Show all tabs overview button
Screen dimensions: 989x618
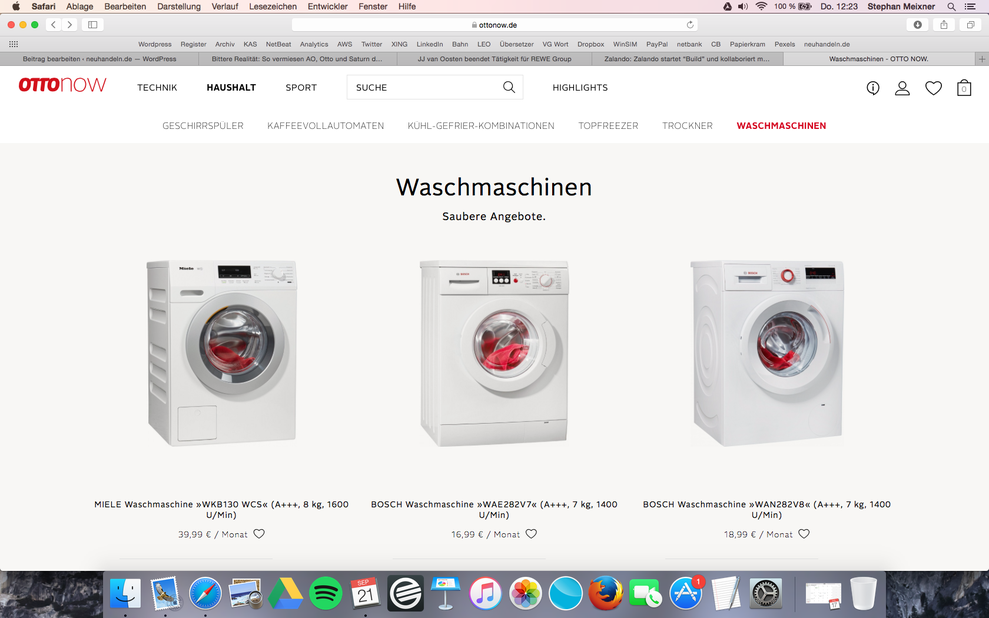tap(970, 25)
